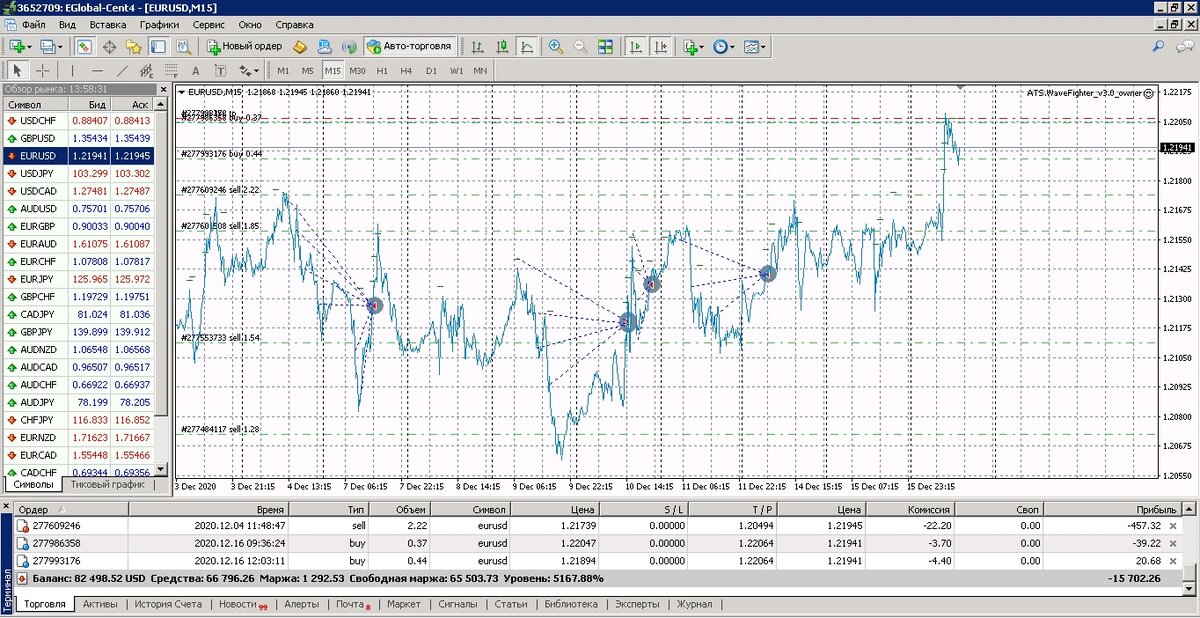The width and height of the screenshot is (1200, 618).
Task: Sort Market Watch by Символ header
Action: click(x=34, y=104)
